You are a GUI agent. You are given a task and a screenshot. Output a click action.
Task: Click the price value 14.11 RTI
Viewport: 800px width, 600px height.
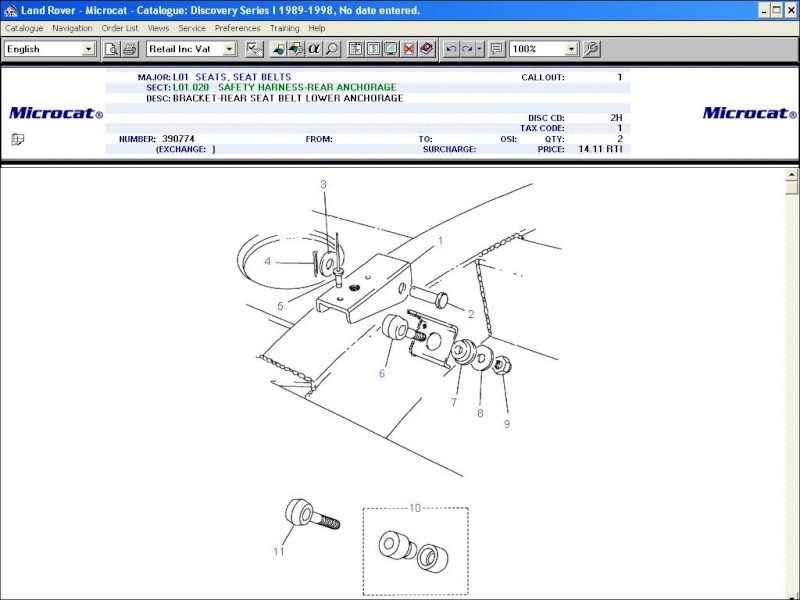(600, 149)
